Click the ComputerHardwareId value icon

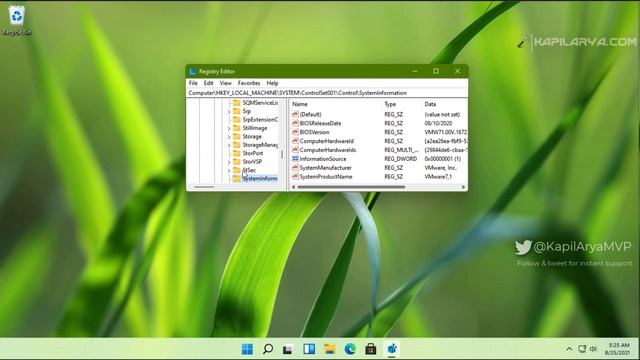pos(295,141)
